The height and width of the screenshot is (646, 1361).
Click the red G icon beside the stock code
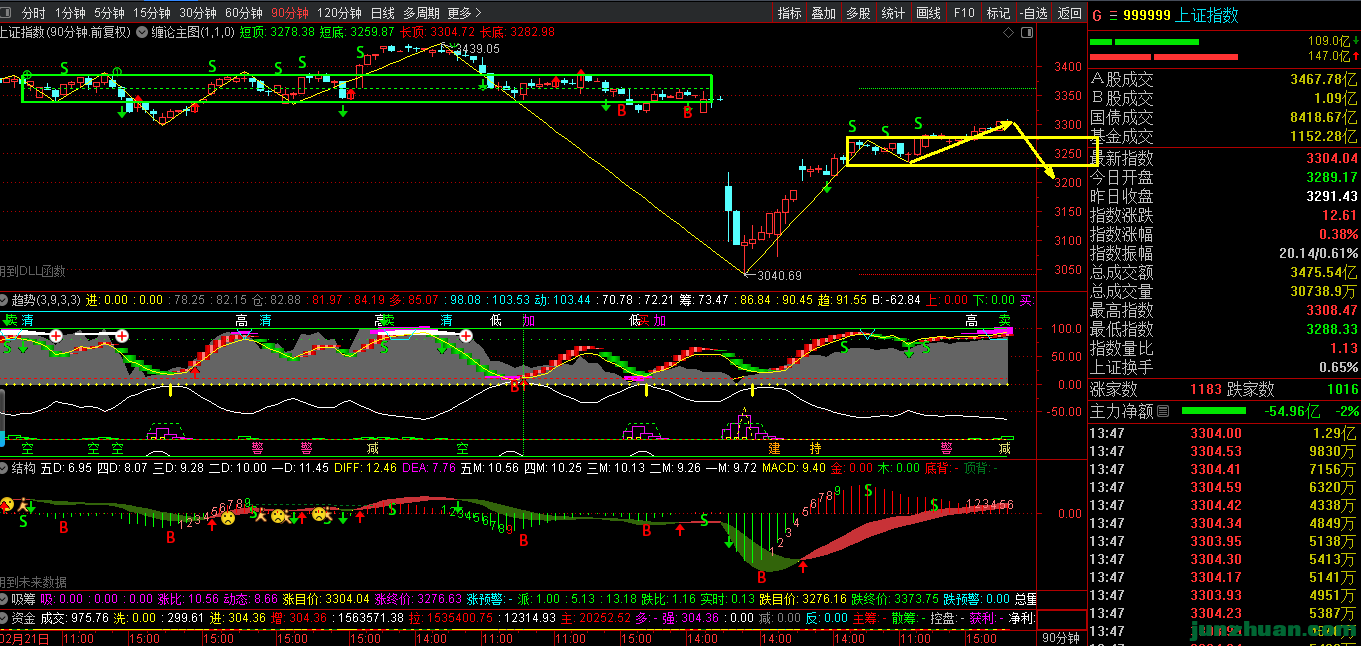tap(1096, 15)
